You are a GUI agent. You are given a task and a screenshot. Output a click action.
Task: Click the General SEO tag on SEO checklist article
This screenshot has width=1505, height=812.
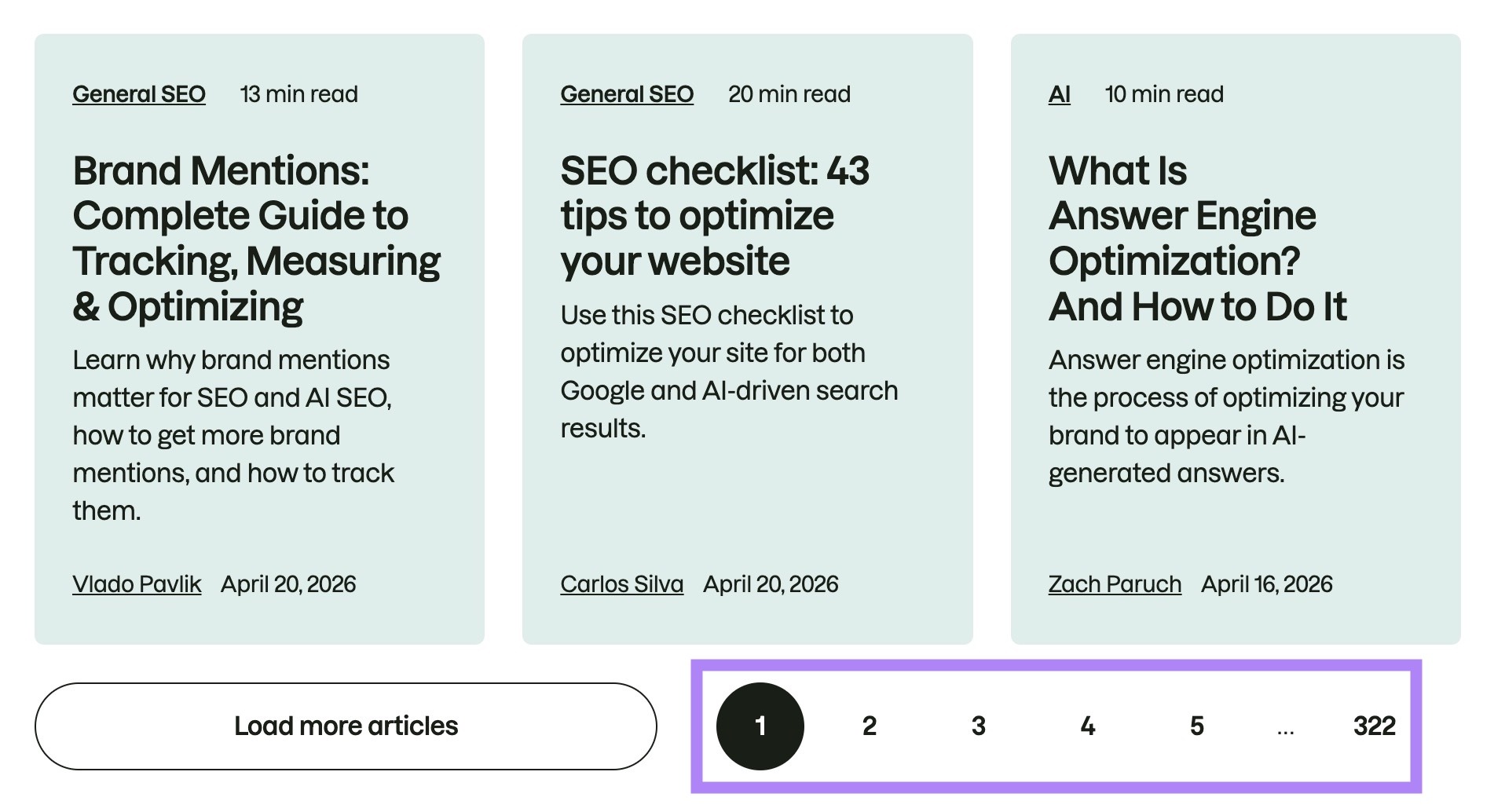click(x=627, y=93)
